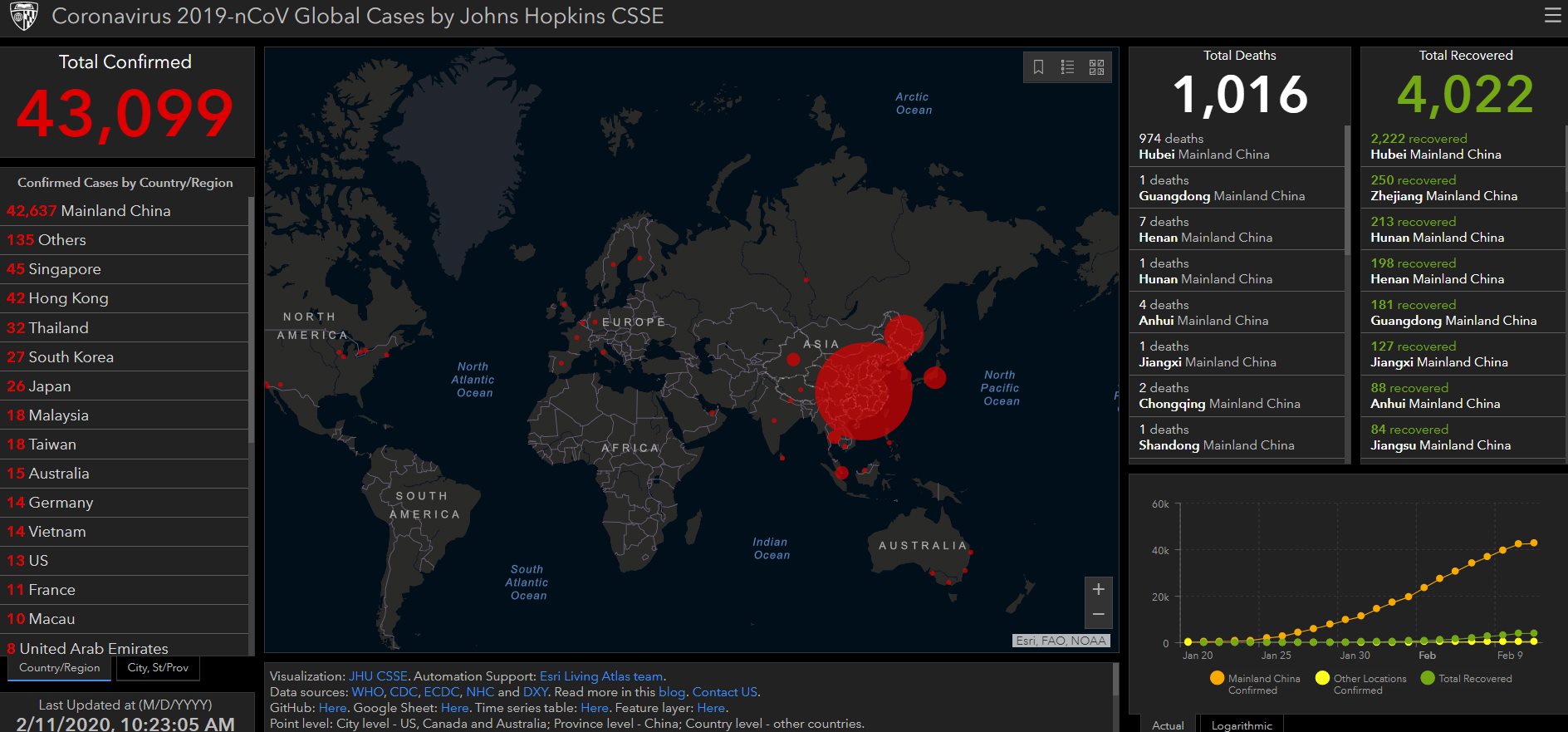This screenshot has height=732, width=1568.
Task: Open the basemap gallery grid icon
Action: pos(1096,67)
